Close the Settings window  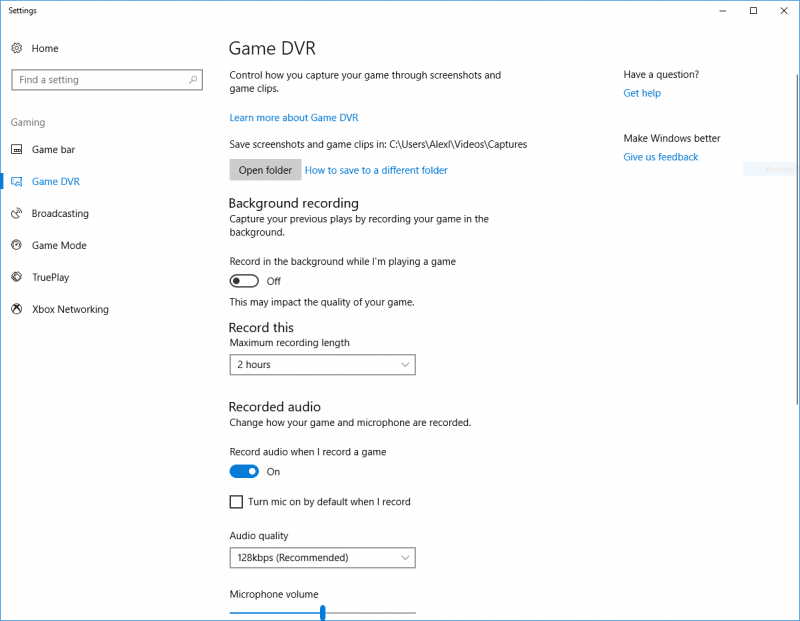pos(784,11)
